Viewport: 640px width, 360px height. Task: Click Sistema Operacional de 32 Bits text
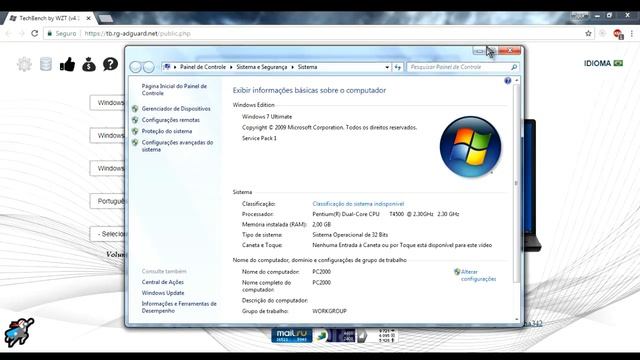tap(350, 235)
